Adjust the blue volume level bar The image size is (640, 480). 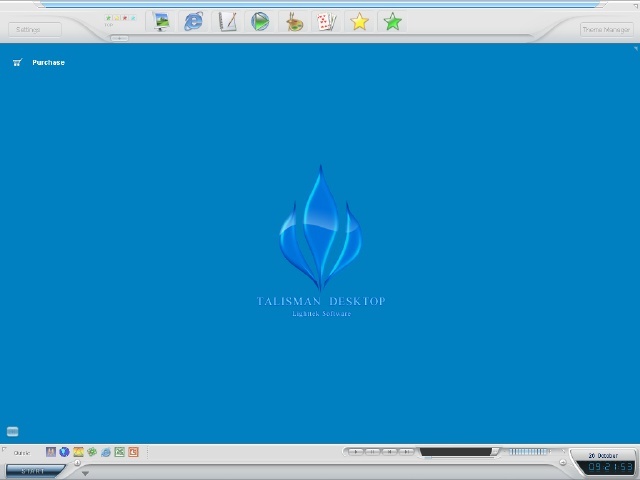click(528, 452)
